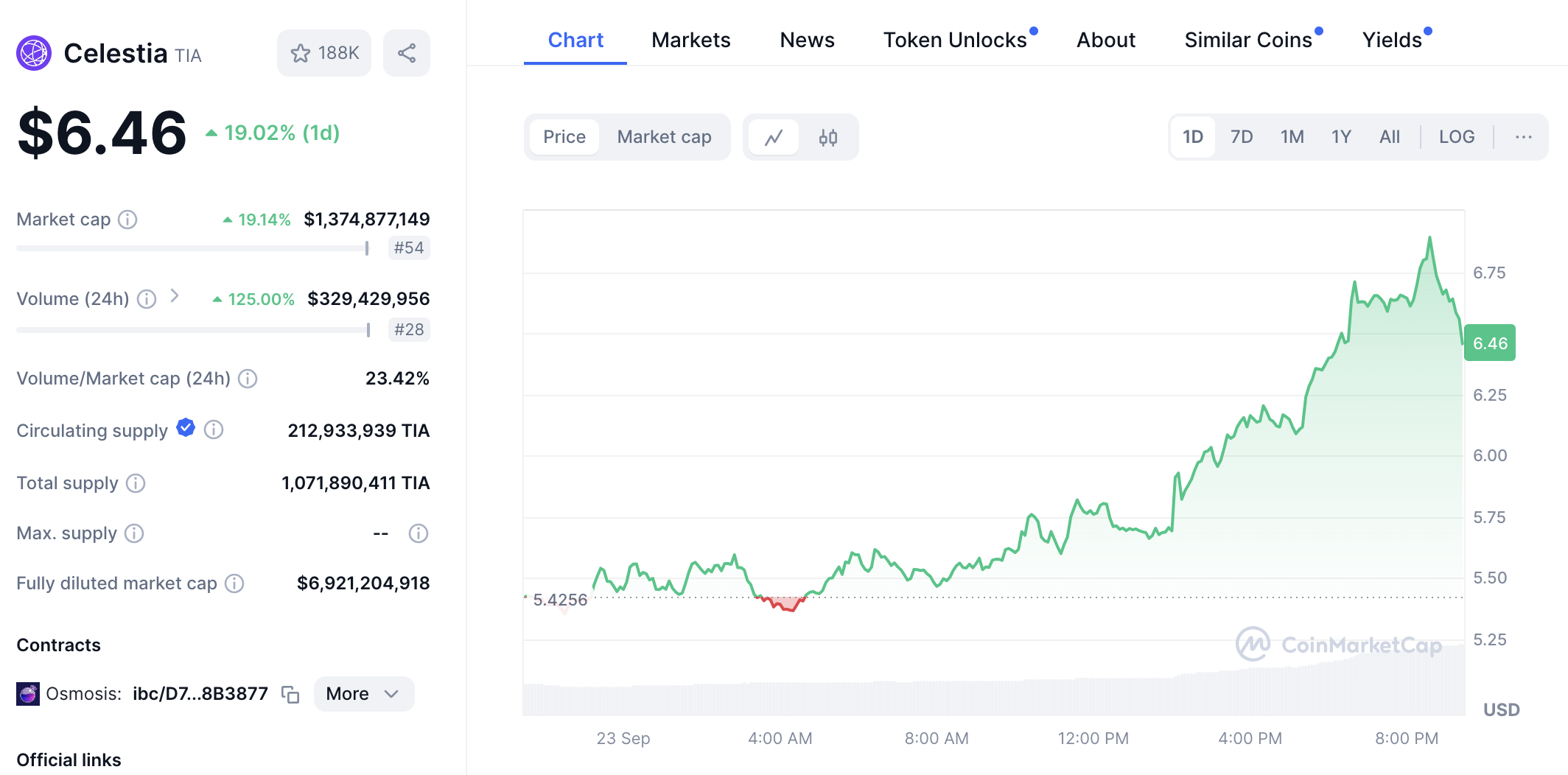Open Total supply info icon
Screen dimensions: 1568x775
pyautogui.click(x=136, y=483)
